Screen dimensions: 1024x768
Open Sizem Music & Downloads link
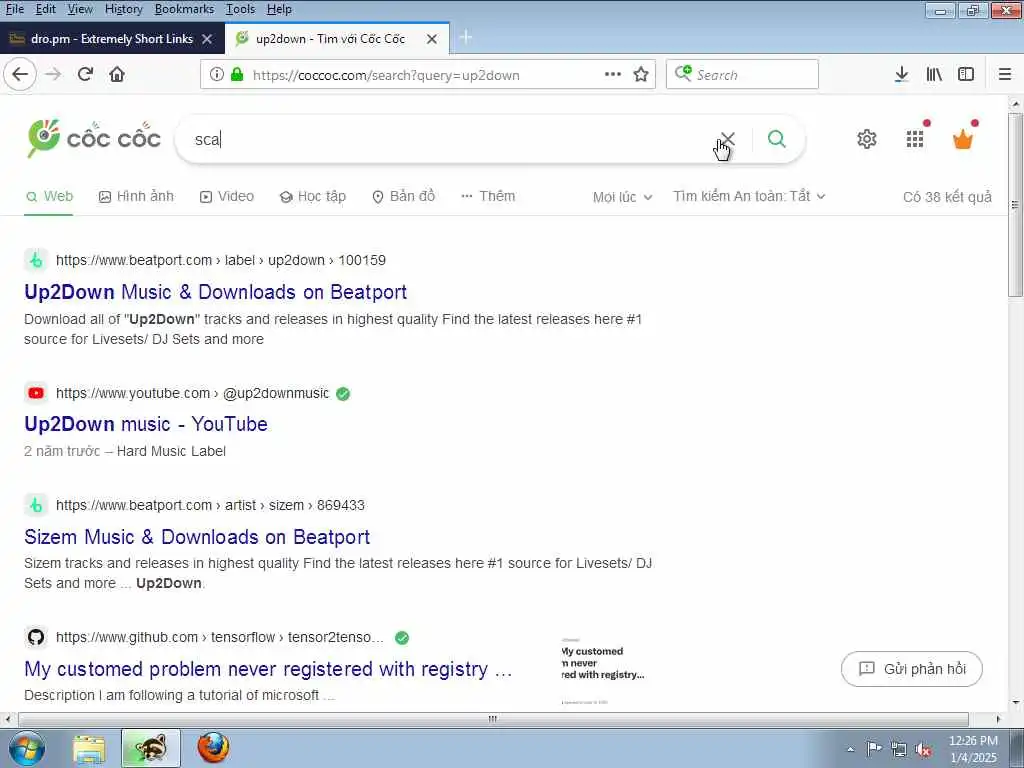pyautogui.click(x=197, y=537)
